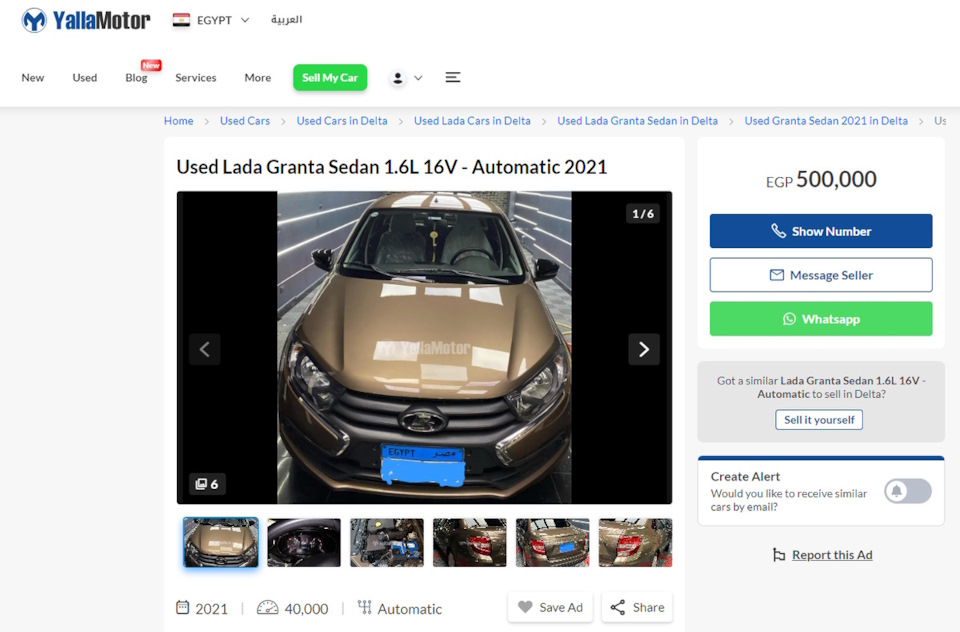Open the photo gallery count icon

[x=207, y=484]
